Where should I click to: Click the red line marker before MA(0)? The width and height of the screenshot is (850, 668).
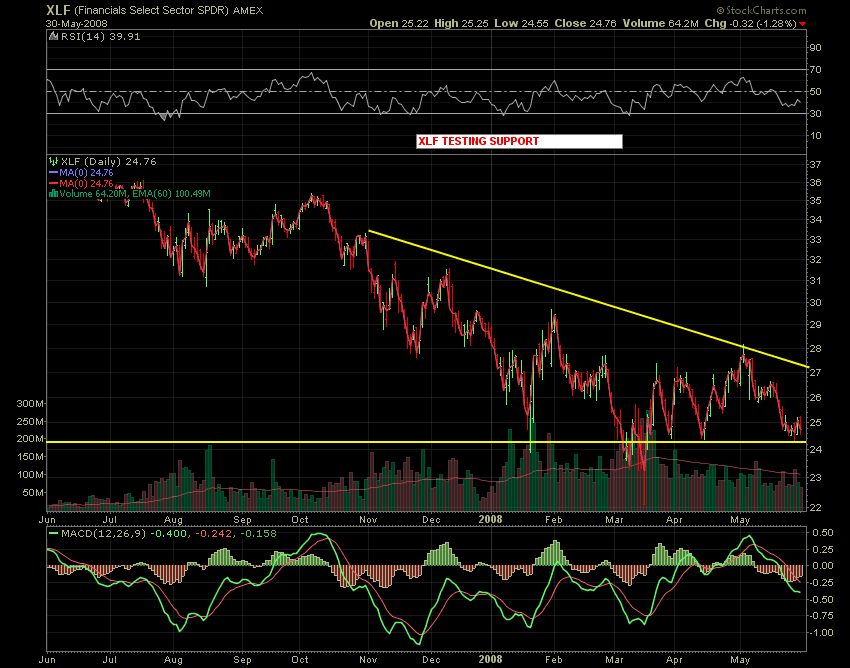tap(53, 183)
